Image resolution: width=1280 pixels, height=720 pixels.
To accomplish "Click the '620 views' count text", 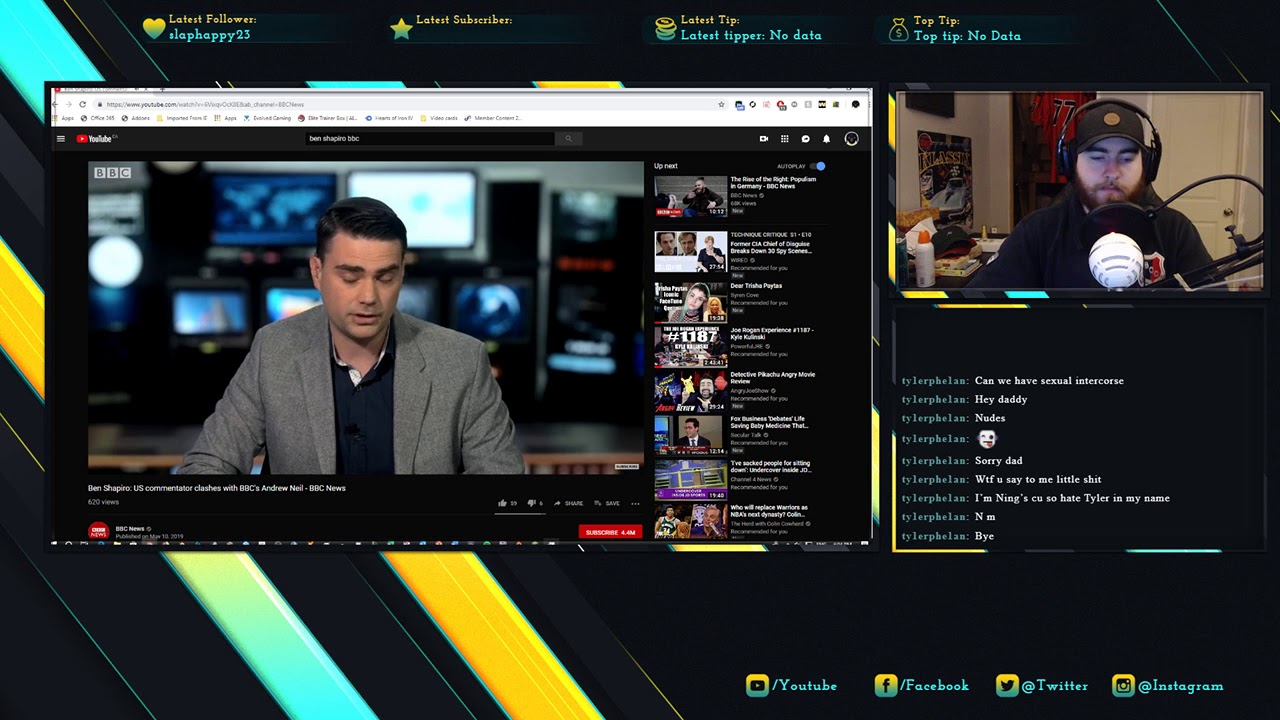I will coord(103,502).
